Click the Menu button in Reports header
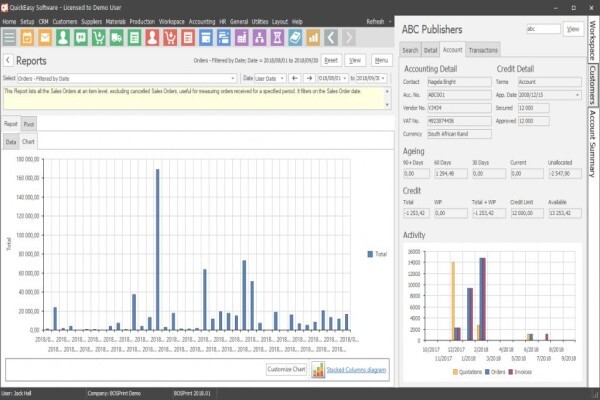 (x=381, y=60)
